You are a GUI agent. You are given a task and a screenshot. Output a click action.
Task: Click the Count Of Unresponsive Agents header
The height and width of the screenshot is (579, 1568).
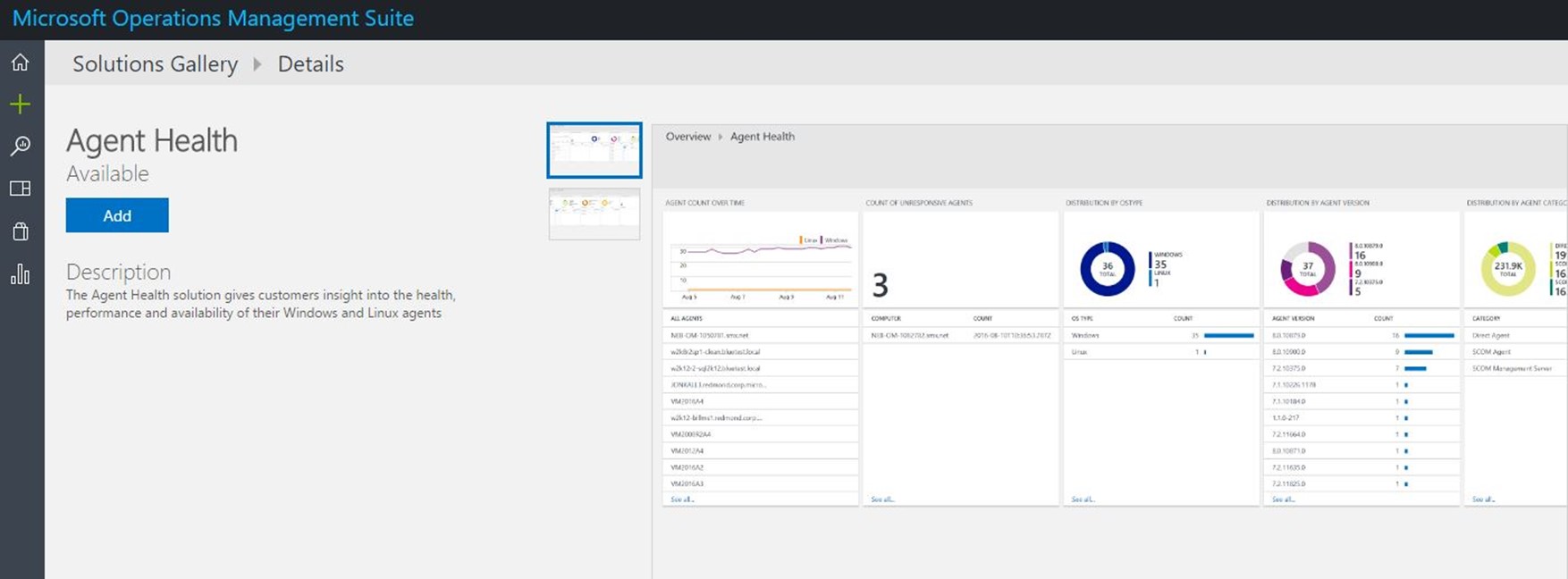tap(919, 203)
